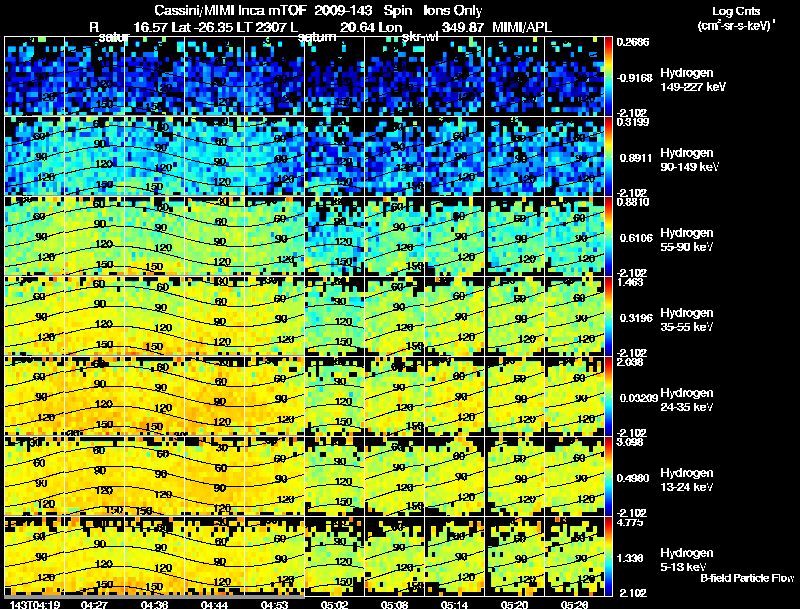Click the 2.038 color scale value
The image size is (800, 609).
(x=630, y=362)
